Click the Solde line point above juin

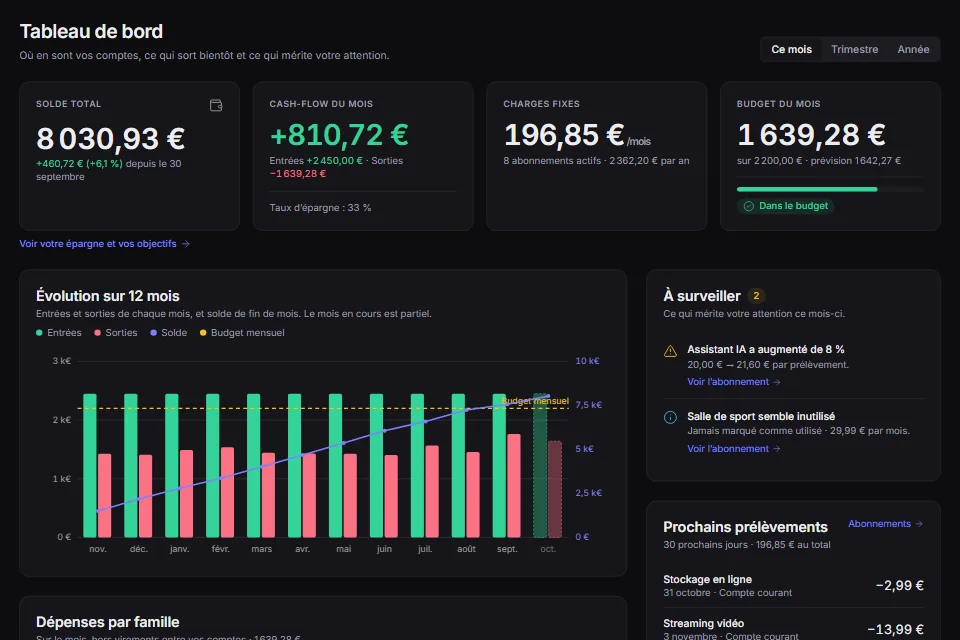pyautogui.click(x=384, y=431)
